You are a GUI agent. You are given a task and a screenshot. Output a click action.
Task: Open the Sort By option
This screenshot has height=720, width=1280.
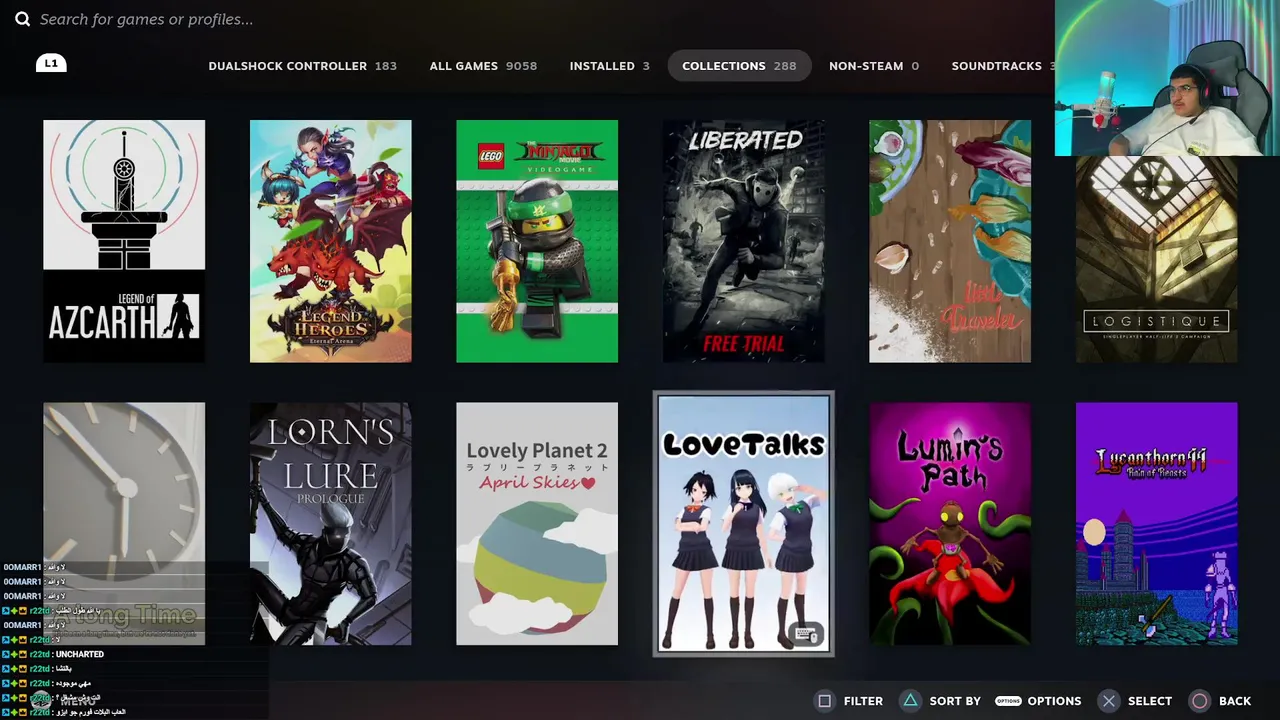[955, 701]
